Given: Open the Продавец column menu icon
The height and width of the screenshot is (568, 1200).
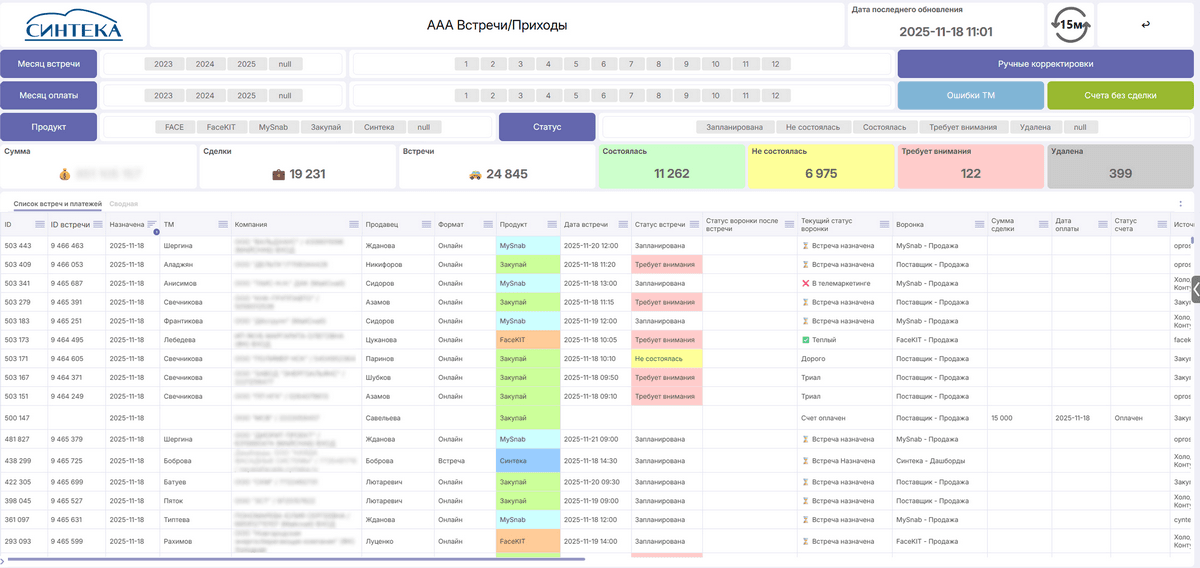Looking at the screenshot, I should point(427,224).
